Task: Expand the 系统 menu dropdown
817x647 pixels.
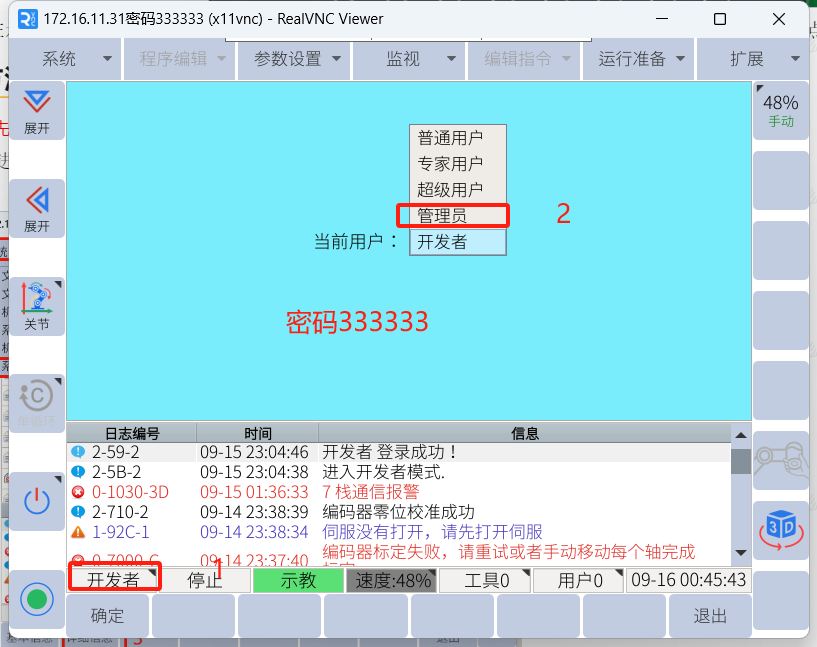Action: (77, 59)
